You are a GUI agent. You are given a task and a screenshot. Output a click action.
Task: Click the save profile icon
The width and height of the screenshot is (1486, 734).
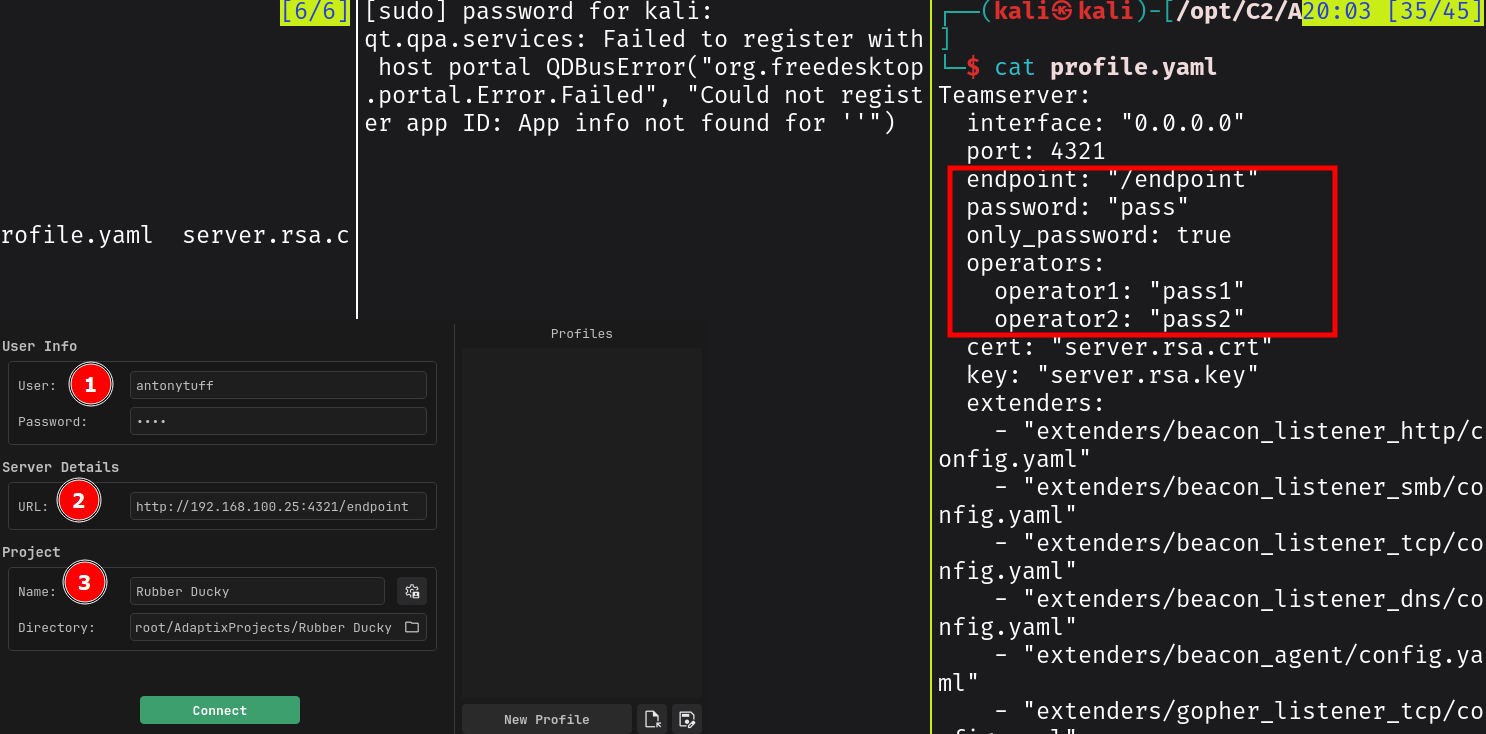[686, 719]
